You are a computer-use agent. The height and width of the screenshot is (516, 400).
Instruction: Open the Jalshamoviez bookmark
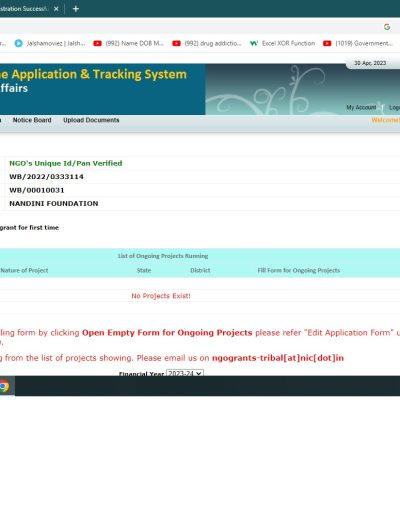[x=50, y=43]
